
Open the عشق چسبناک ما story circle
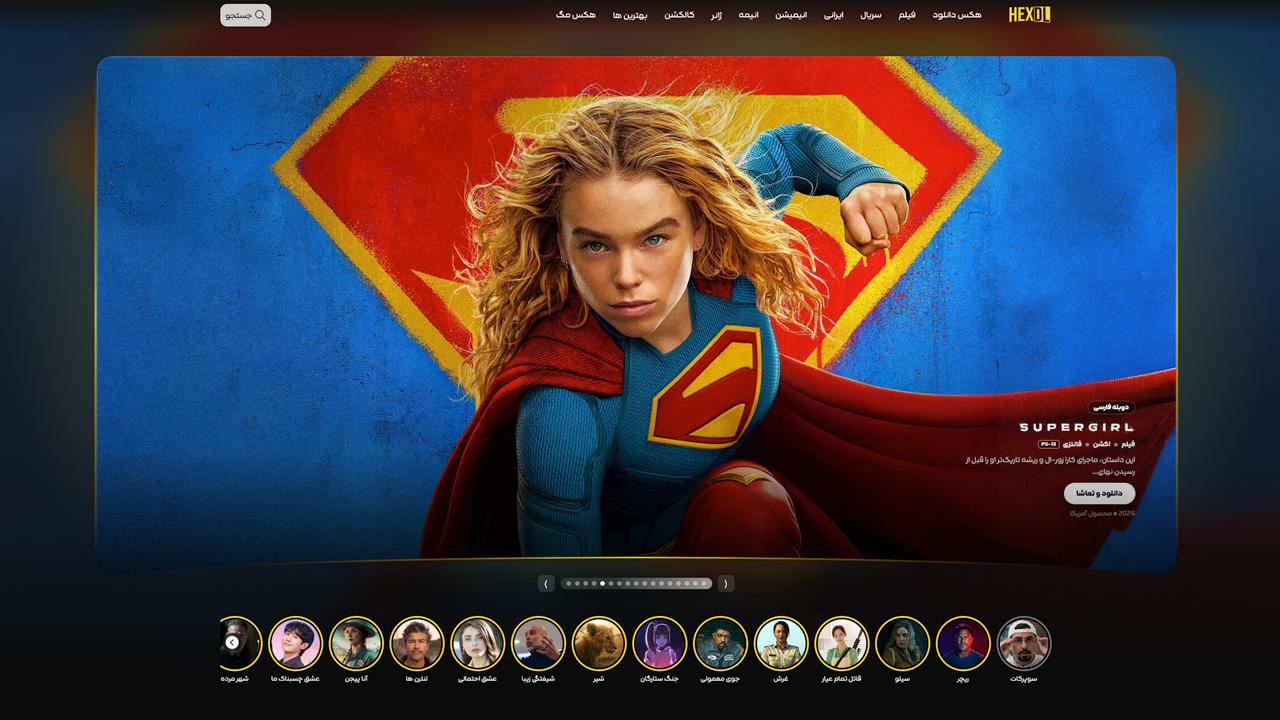tap(295, 643)
